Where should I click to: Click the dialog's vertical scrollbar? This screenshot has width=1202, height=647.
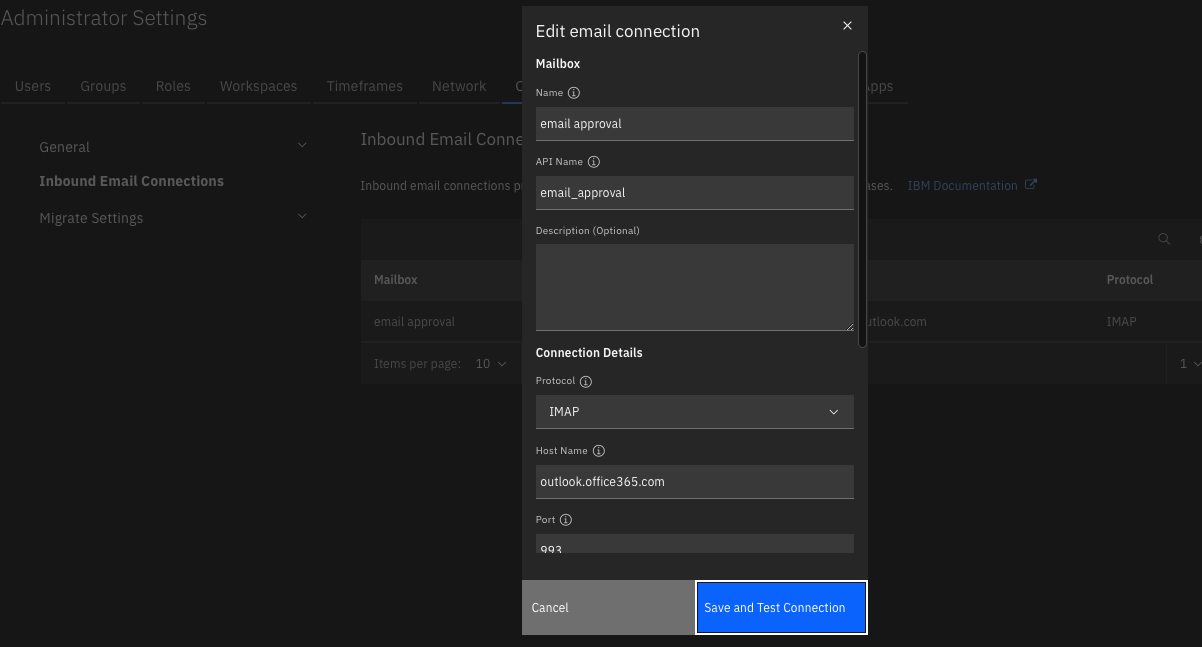[862, 199]
